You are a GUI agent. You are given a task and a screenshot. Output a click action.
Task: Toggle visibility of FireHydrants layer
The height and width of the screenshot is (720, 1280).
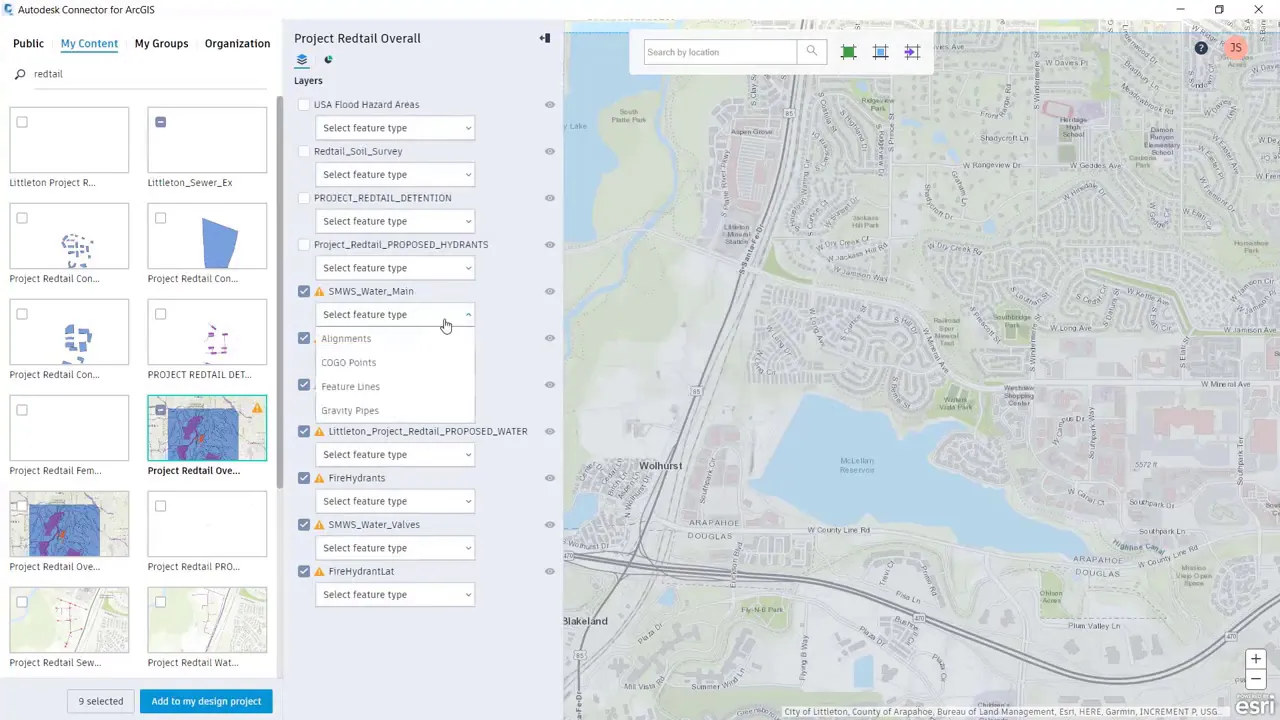tap(550, 478)
